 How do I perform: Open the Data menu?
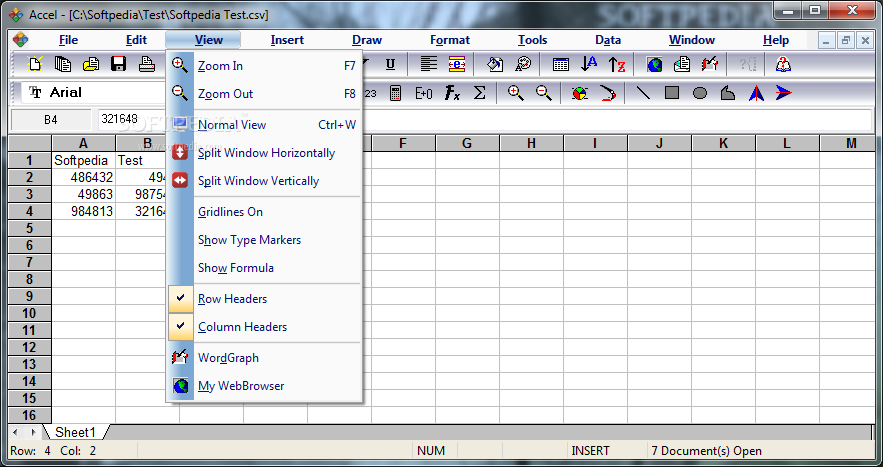(x=608, y=40)
